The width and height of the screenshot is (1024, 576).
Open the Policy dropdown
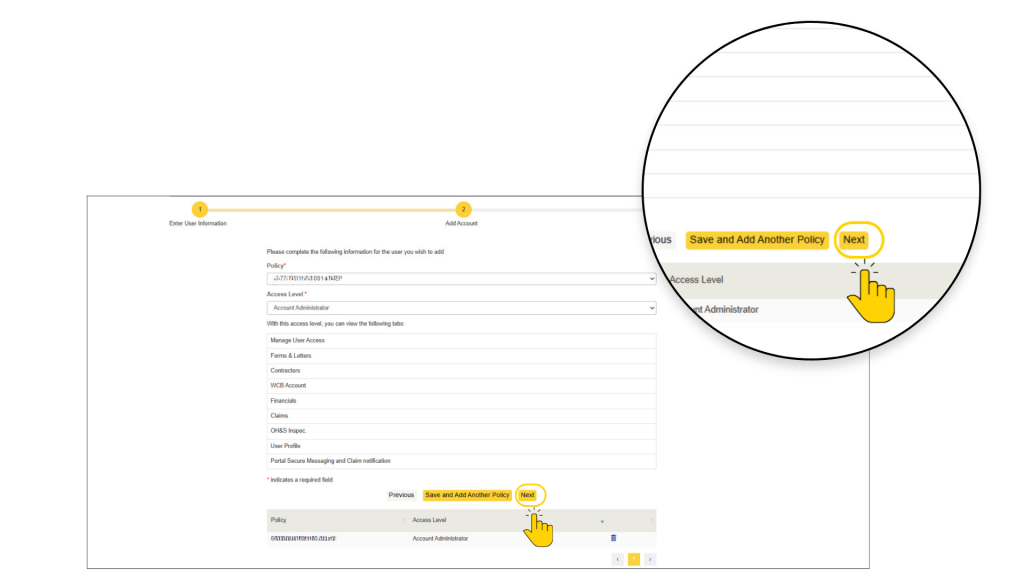[x=461, y=279]
